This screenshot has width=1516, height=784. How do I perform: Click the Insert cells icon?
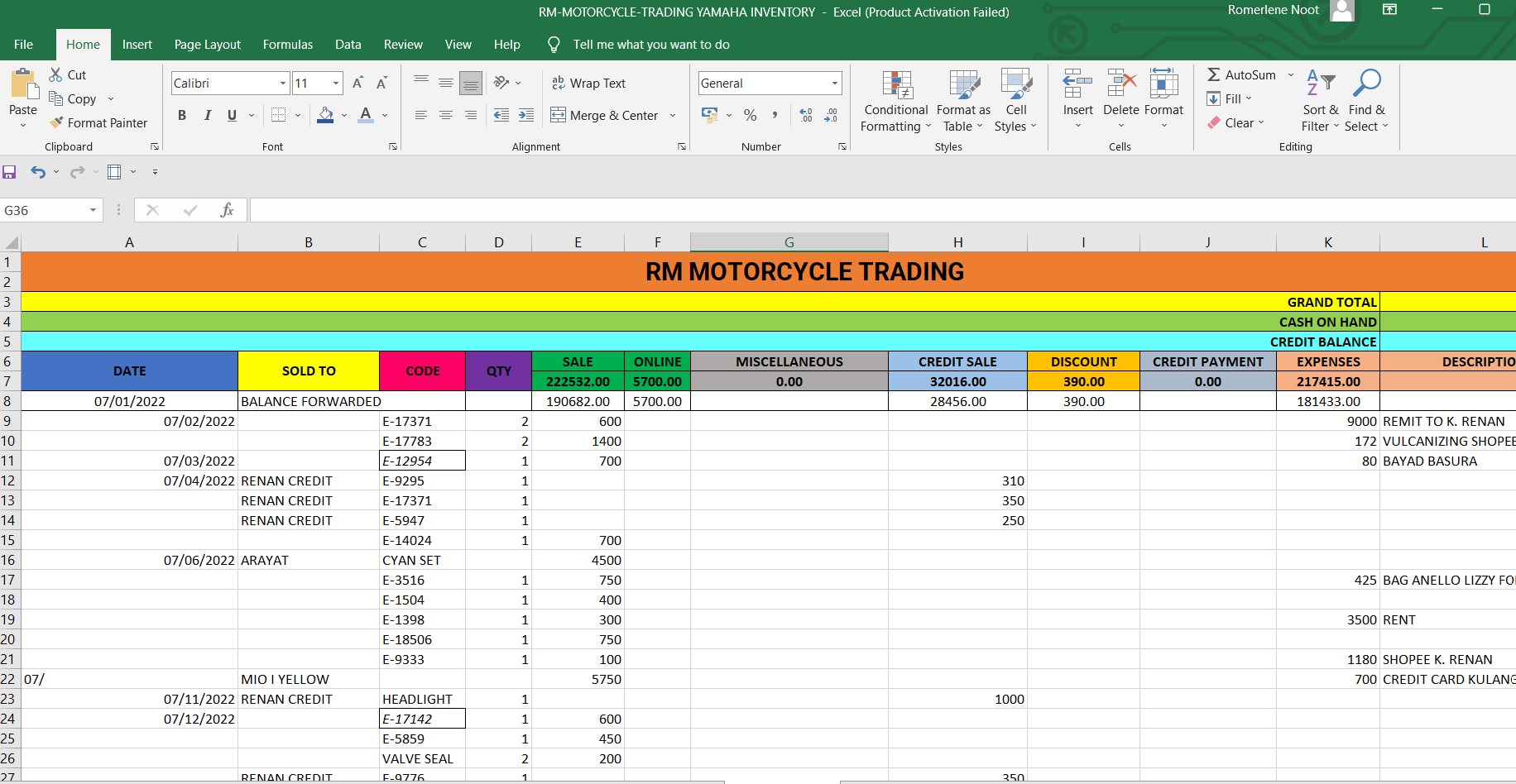pyautogui.click(x=1077, y=84)
